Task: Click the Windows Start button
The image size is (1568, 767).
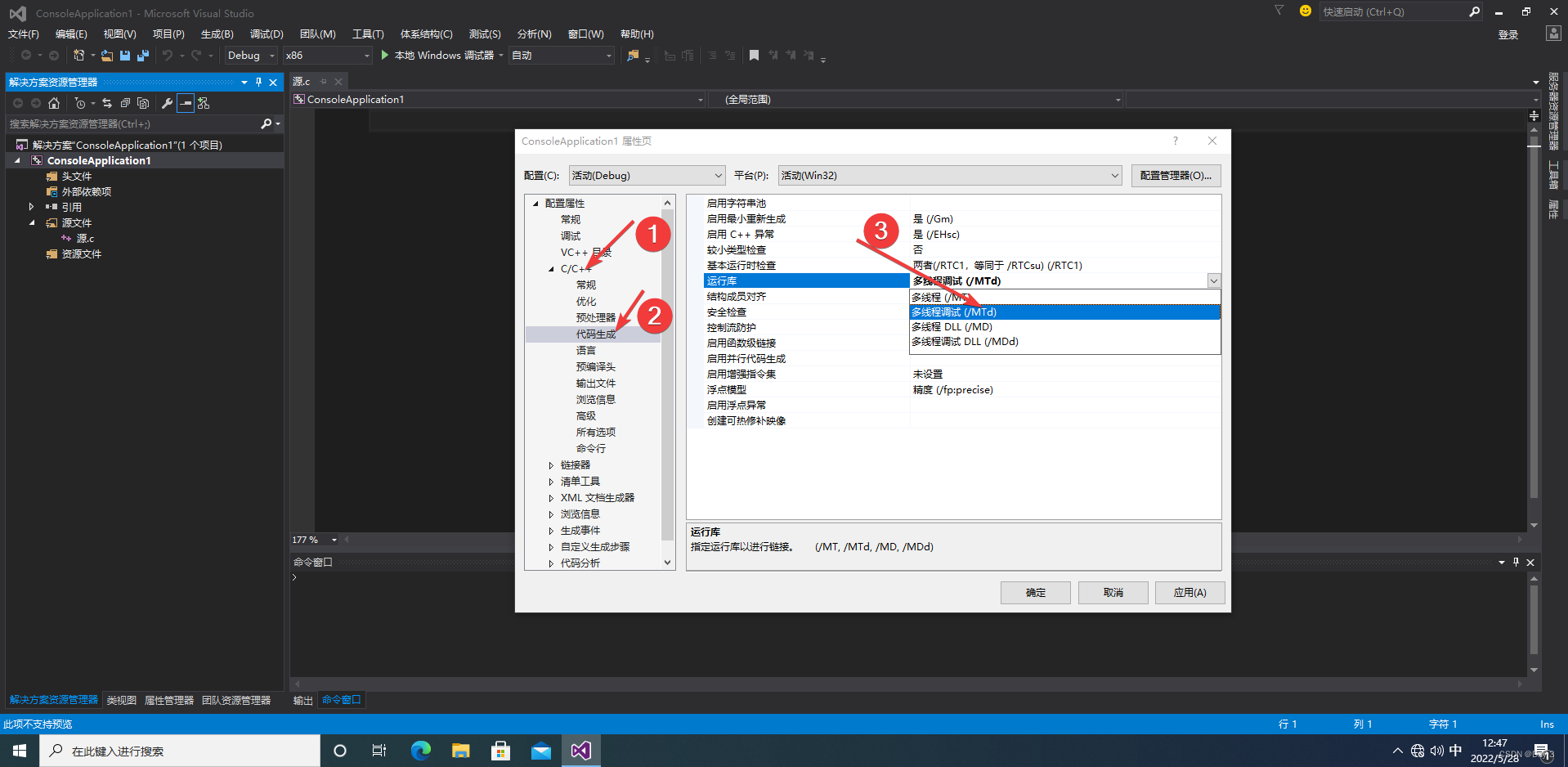Action: coord(20,750)
